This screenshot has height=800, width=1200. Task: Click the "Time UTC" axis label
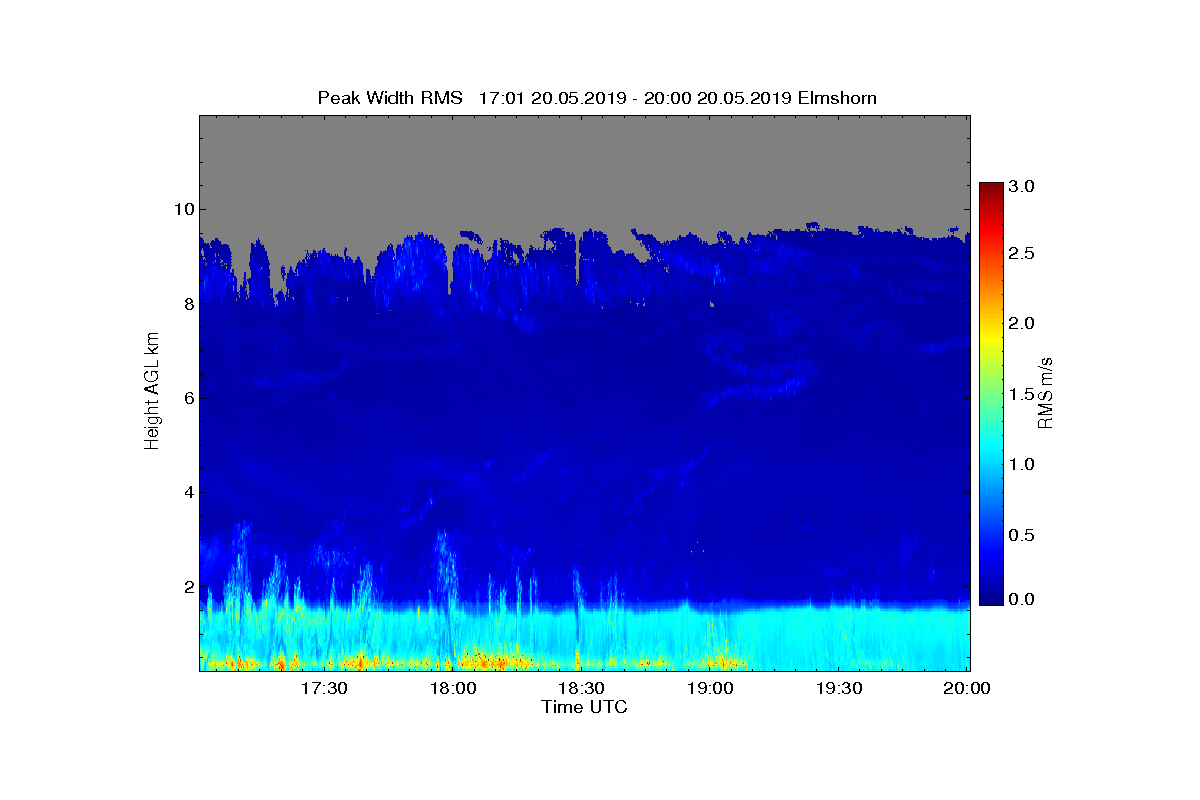[x=584, y=707]
